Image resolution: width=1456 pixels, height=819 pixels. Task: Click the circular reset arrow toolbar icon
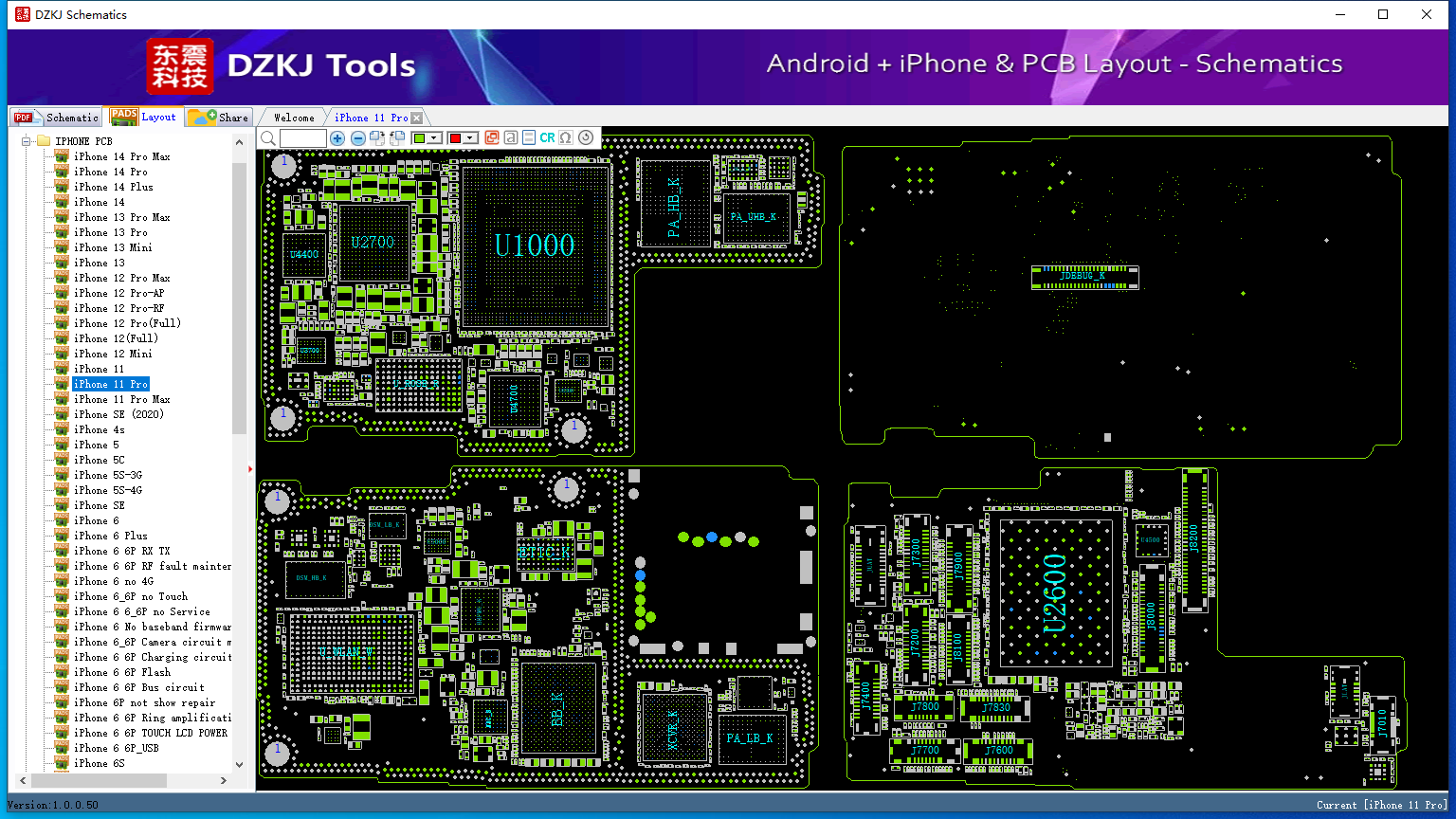586,138
